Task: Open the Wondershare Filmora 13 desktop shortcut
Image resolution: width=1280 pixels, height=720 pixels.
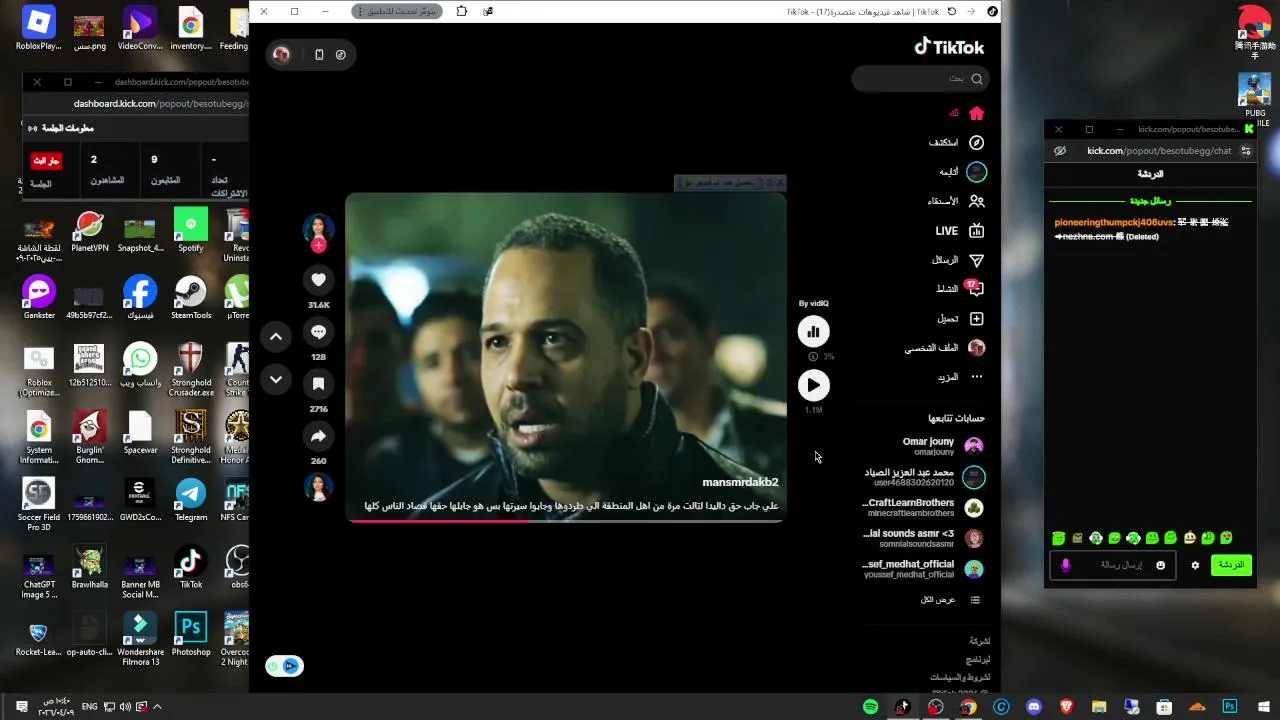Action: tap(140, 639)
